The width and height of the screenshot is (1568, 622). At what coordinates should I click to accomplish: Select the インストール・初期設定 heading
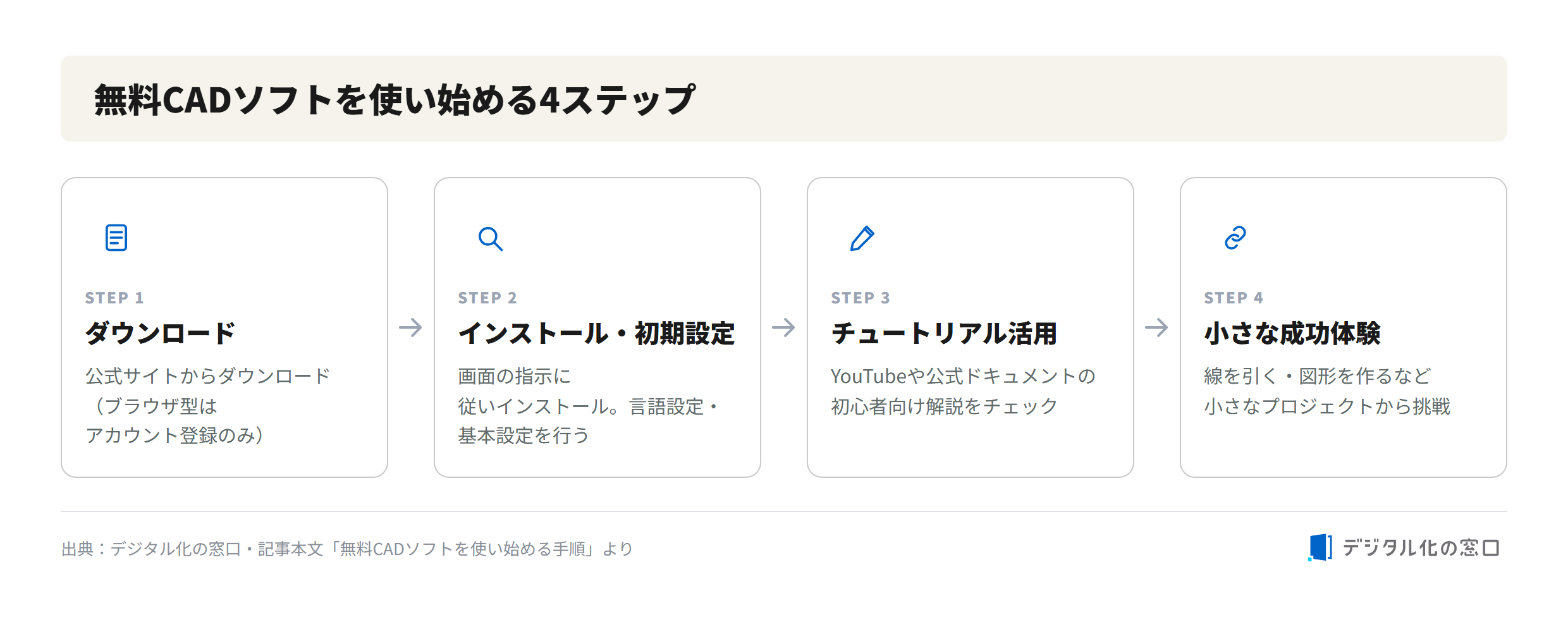(x=596, y=333)
